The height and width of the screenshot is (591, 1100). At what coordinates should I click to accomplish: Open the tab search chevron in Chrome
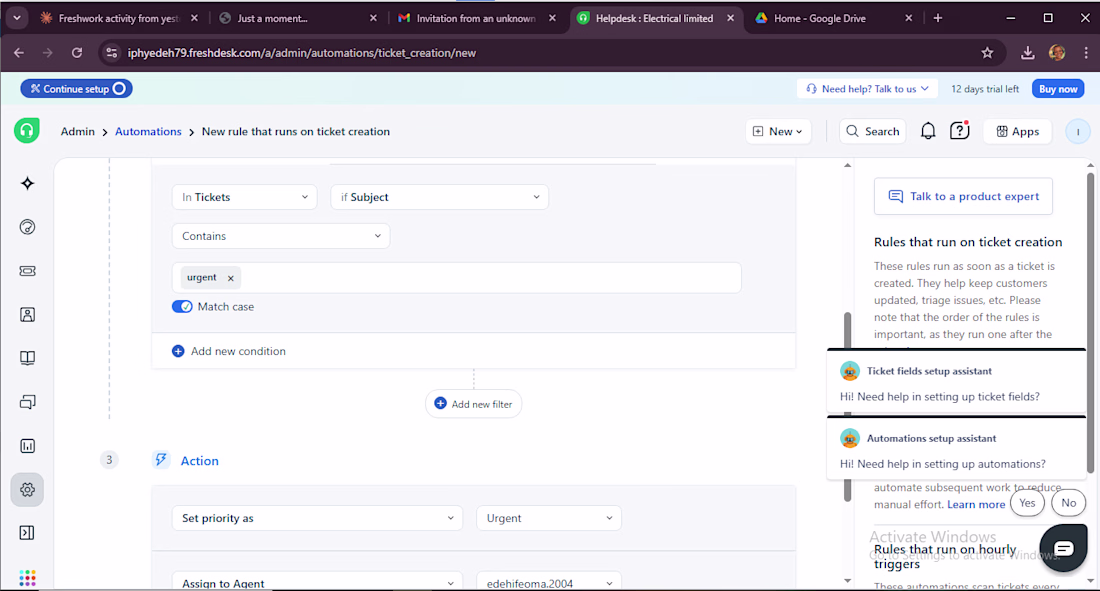(x=16, y=18)
